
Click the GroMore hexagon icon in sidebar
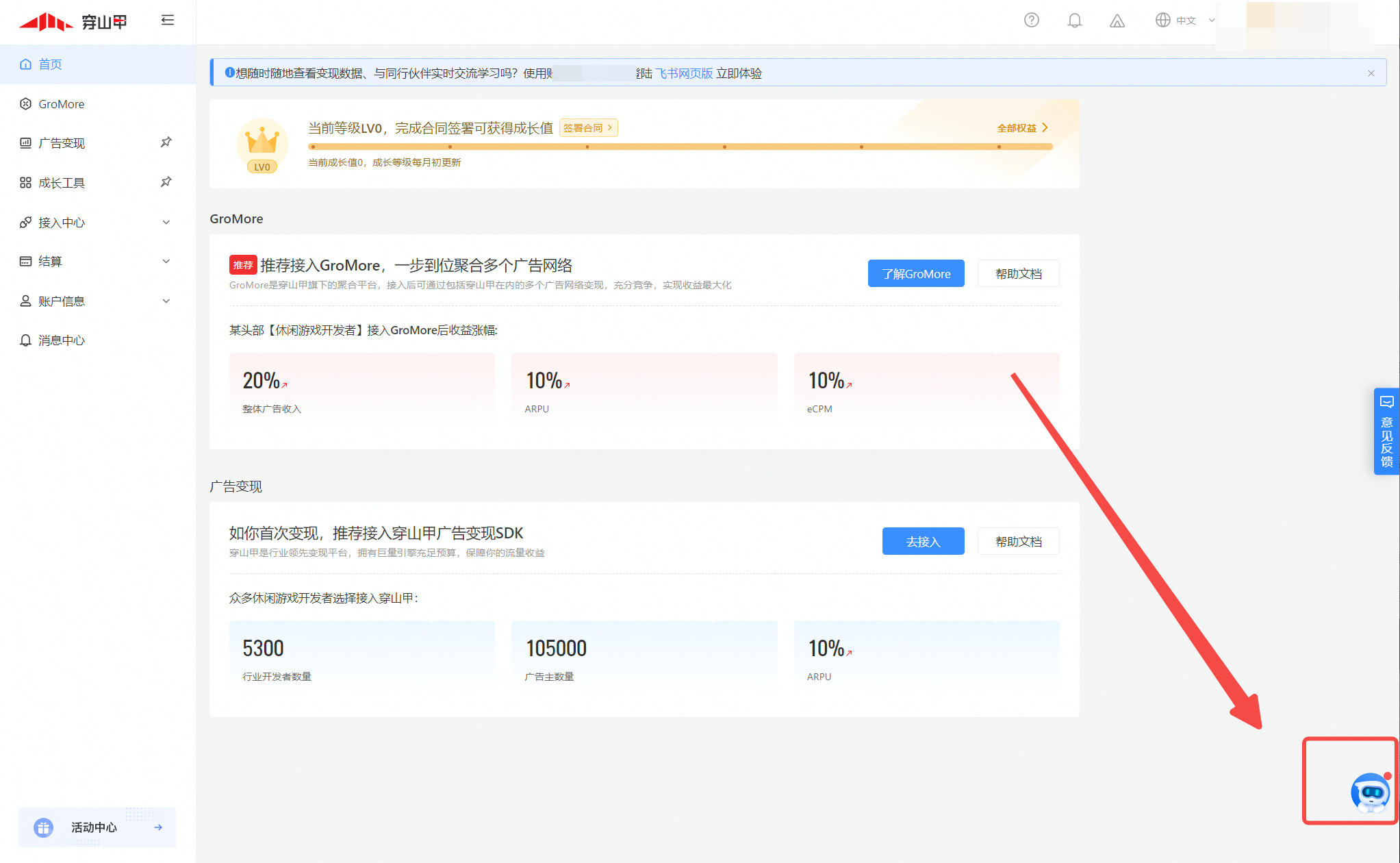tap(25, 104)
